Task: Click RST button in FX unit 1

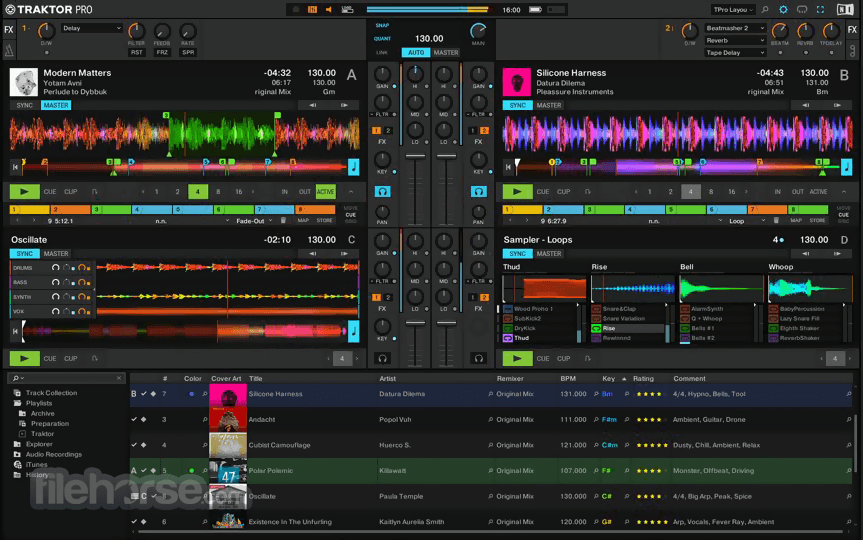Action: [136, 52]
